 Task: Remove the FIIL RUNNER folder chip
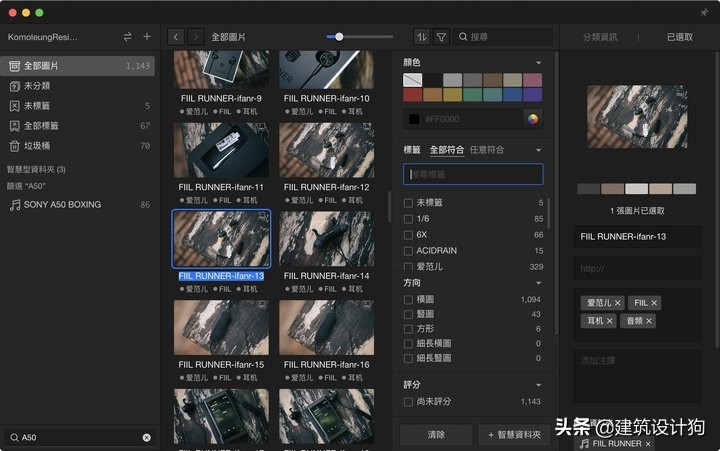[648, 444]
